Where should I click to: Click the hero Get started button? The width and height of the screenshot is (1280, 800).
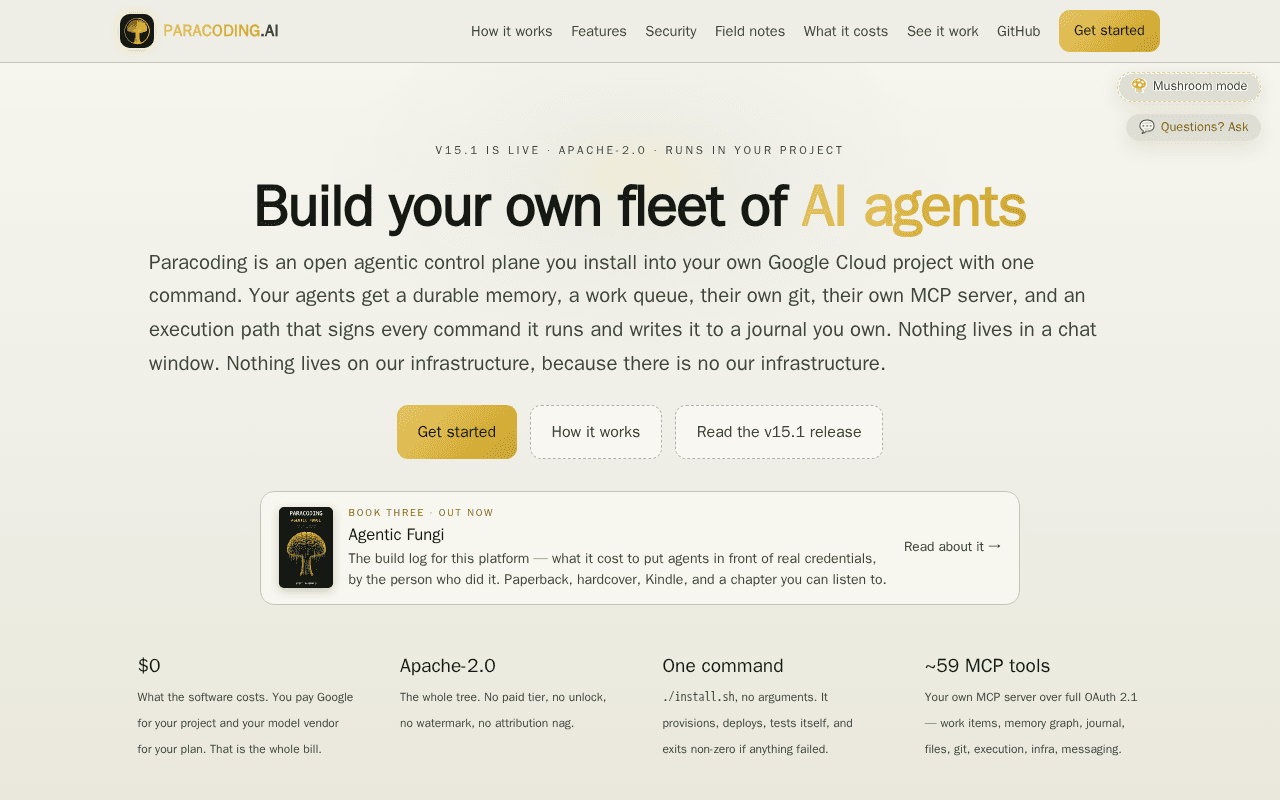point(457,432)
